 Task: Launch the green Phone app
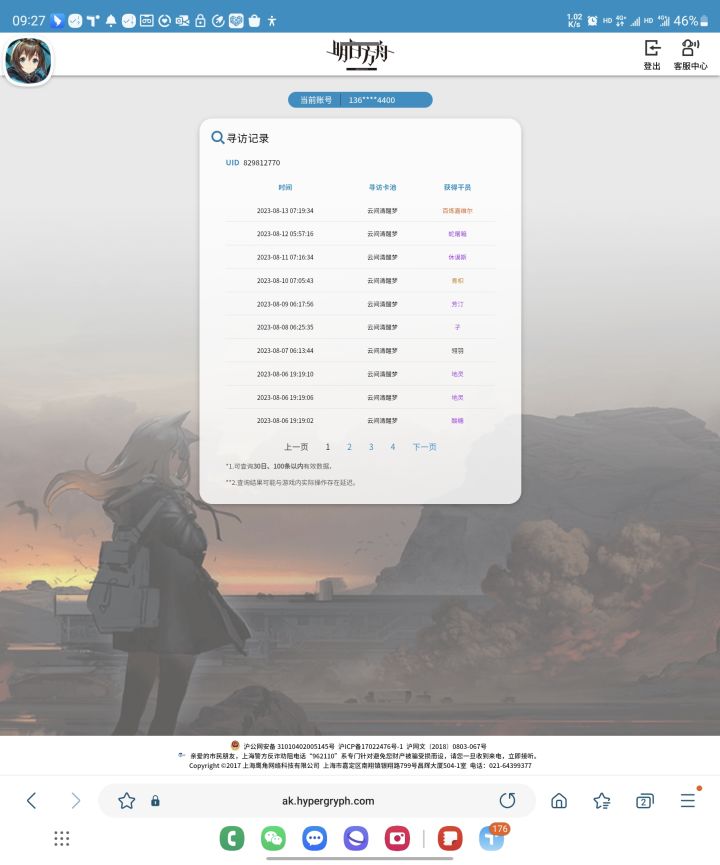tap(232, 839)
